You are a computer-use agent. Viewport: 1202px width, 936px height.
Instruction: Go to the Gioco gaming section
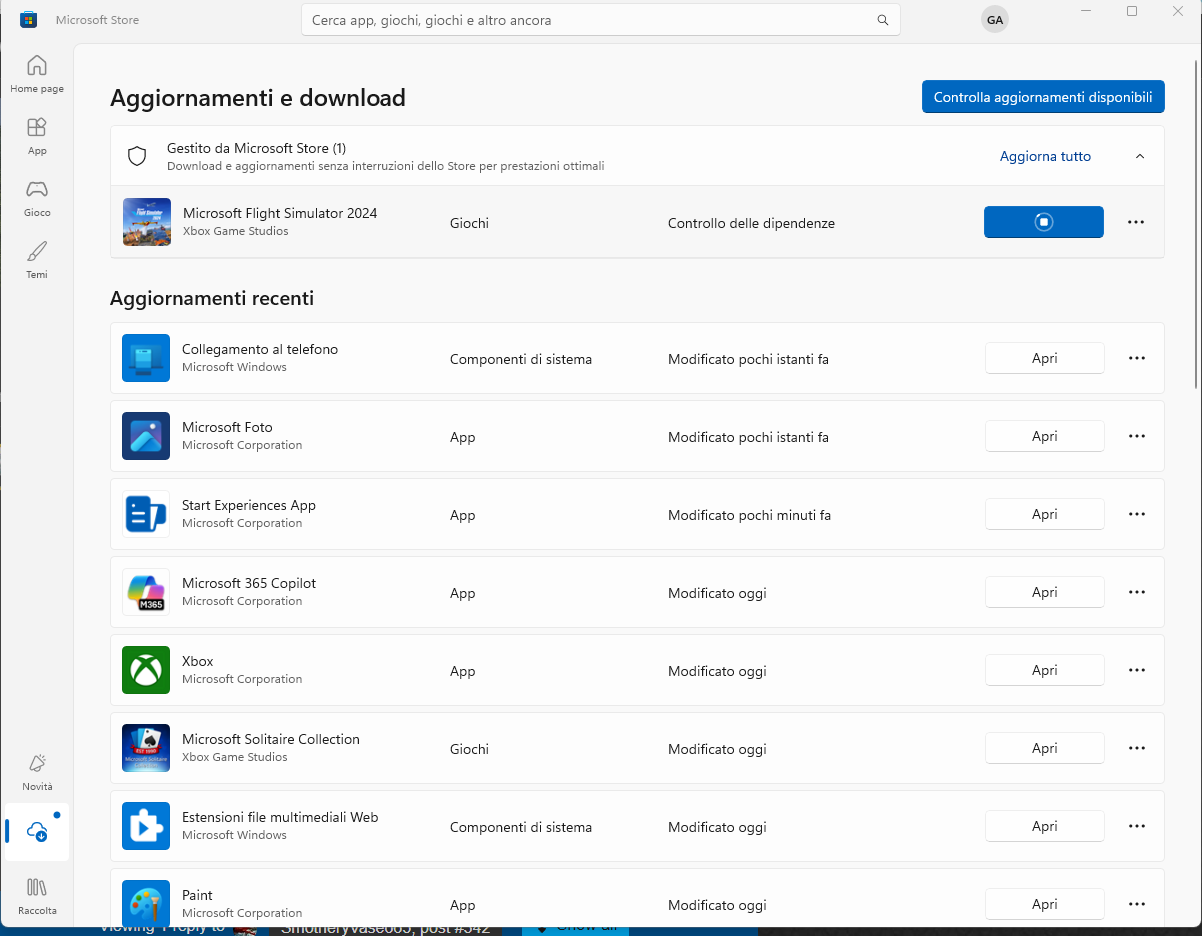coord(37,198)
